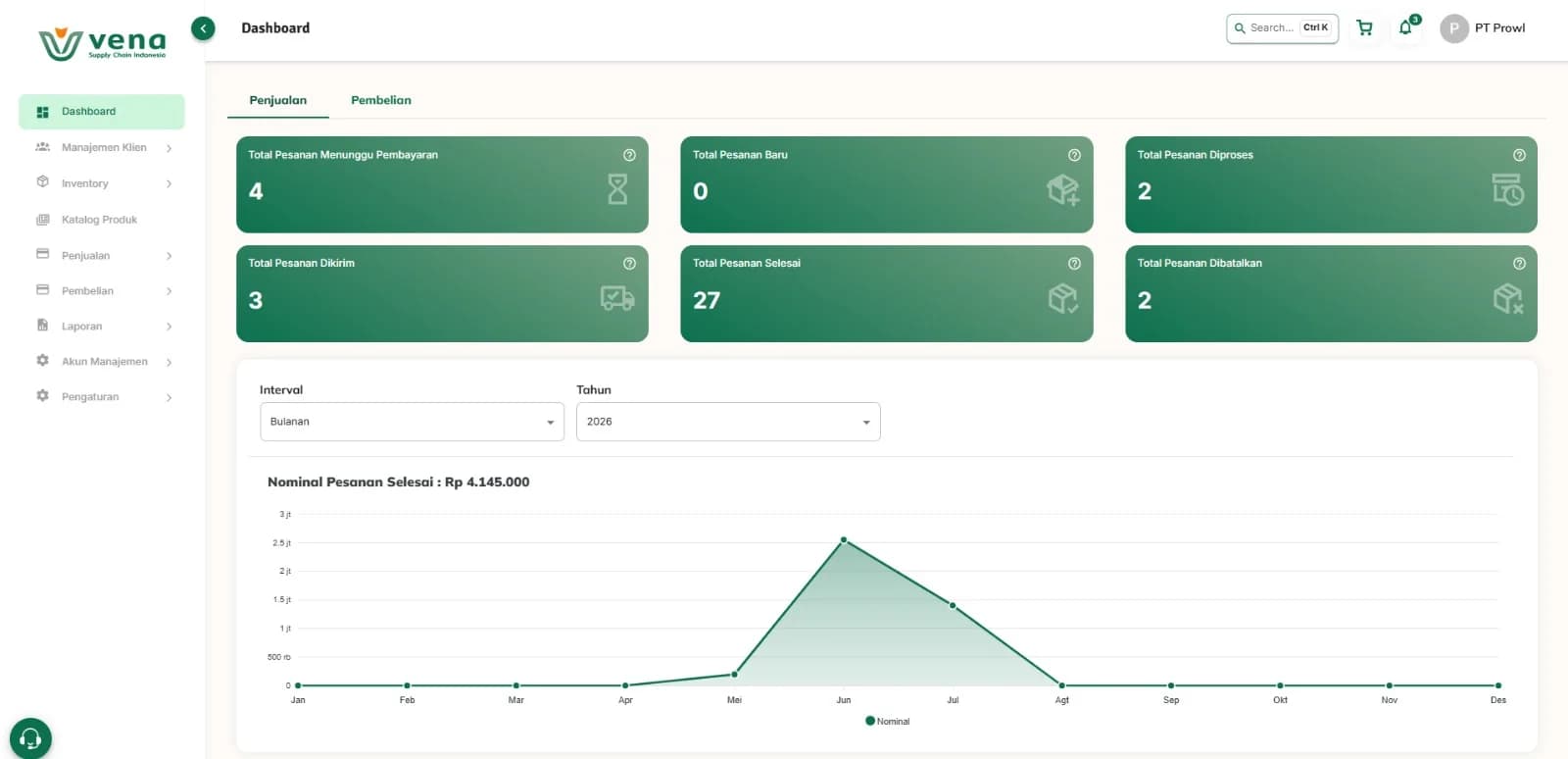Image resolution: width=1568 pixels, height=759 pixels.
Task: Click the hourglass icon on the waiting payment card
Action: [617, 189]
